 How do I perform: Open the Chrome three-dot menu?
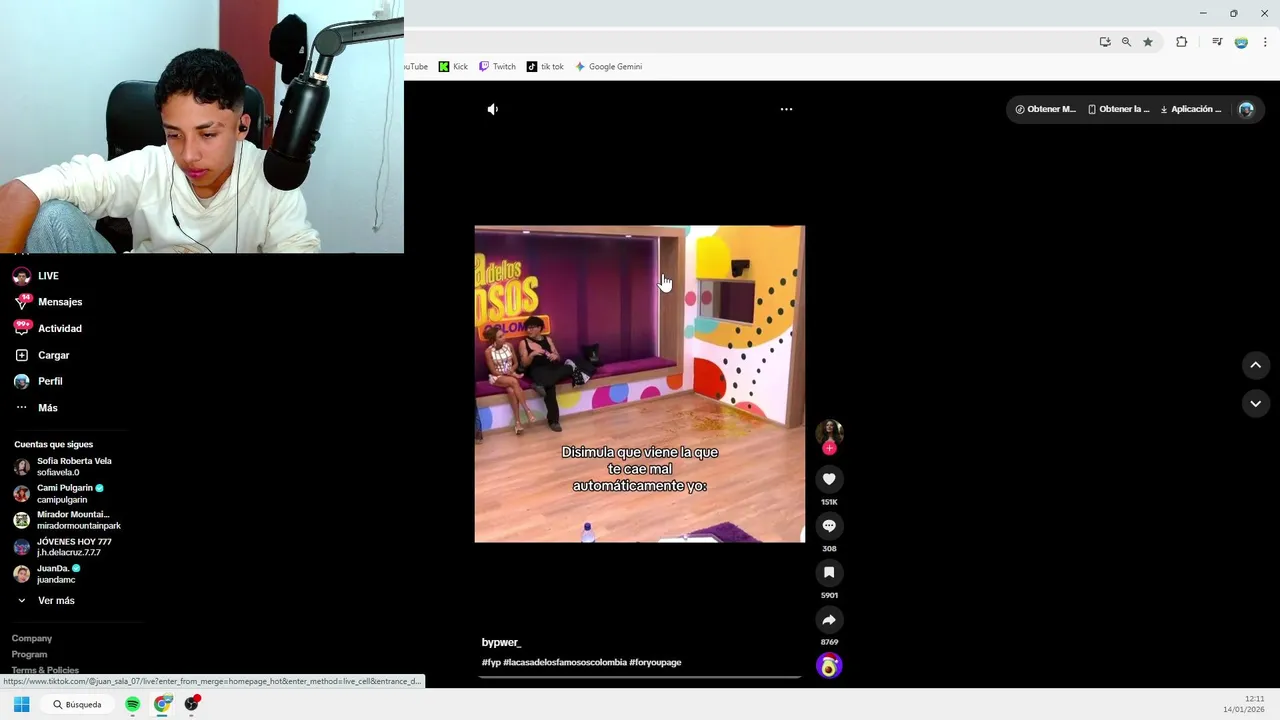coord(1265,42)
